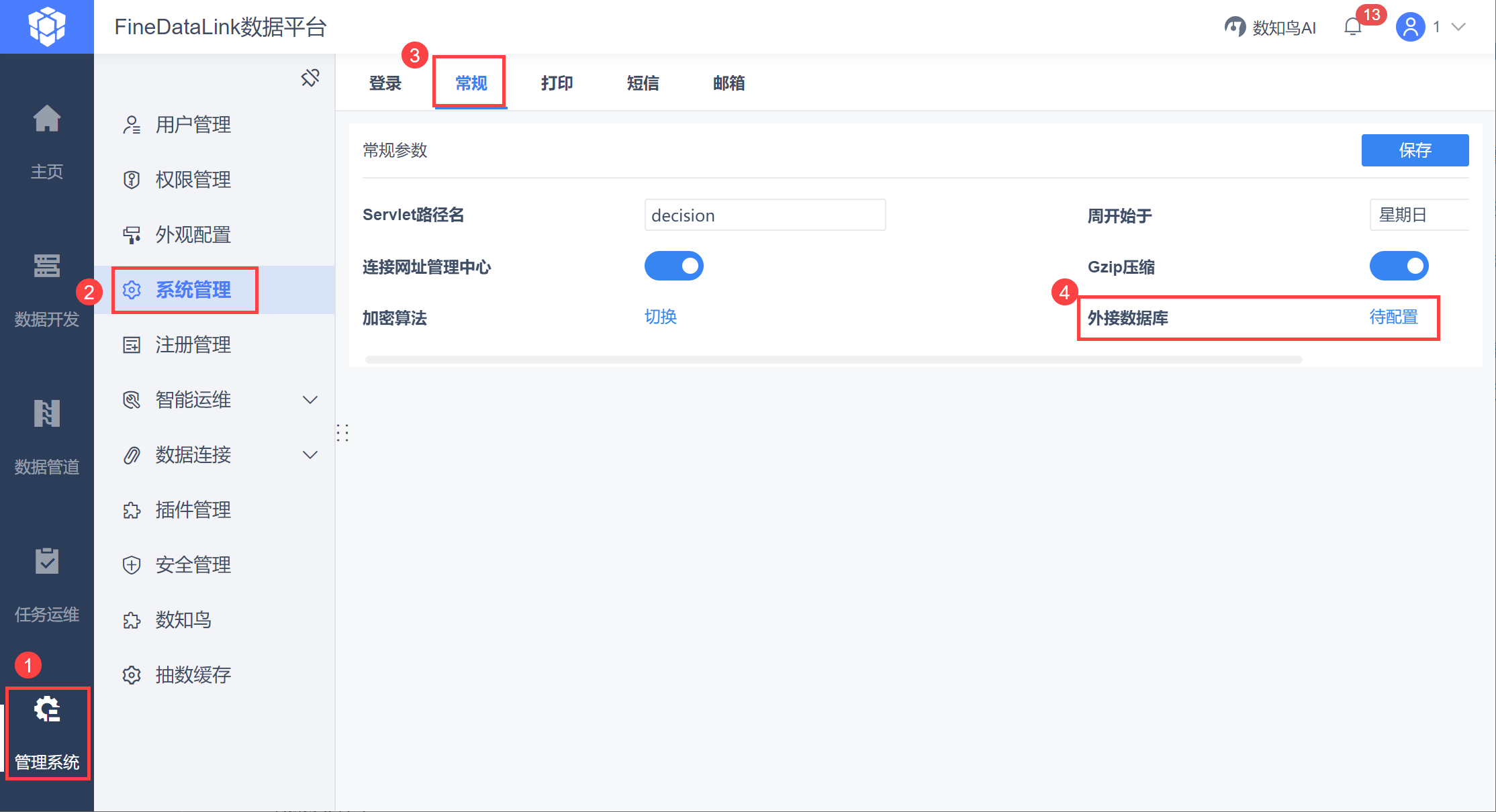
Task: Click the 管理系统 gear icon
Action: tap(47, 710)
